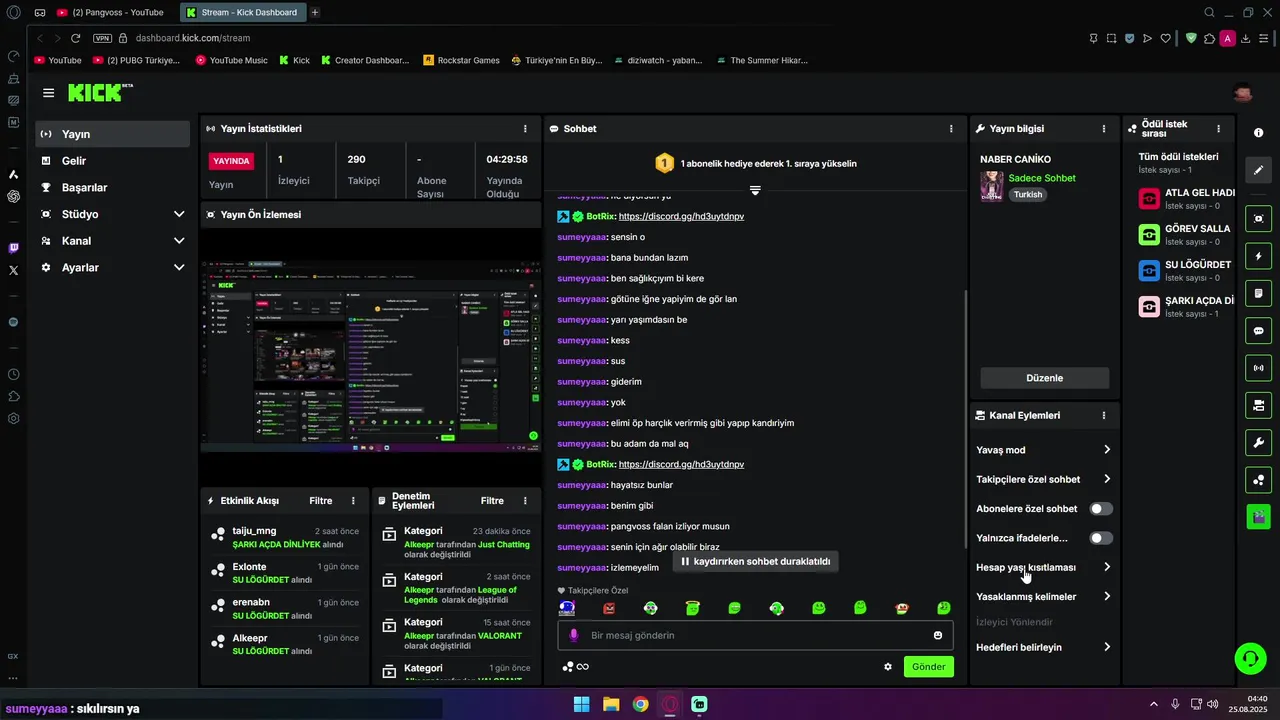Open Etkinlik Akışı Filtre dropdown

coord(320,501)
